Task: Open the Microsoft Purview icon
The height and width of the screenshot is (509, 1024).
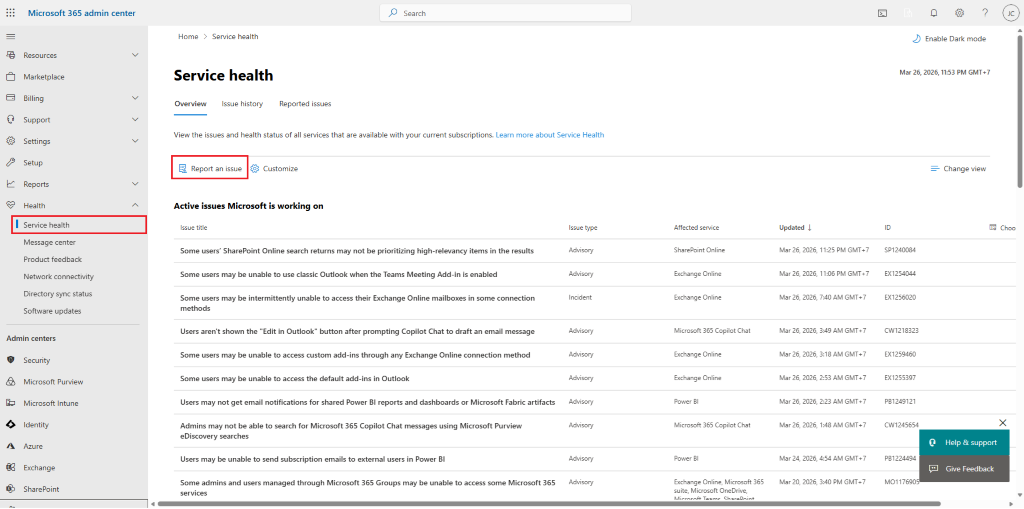Action: (10, 382)
